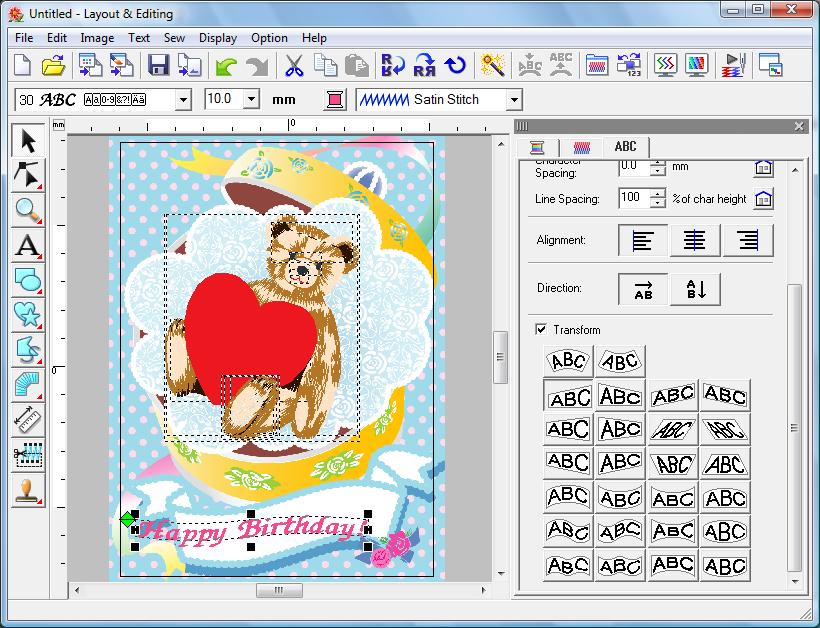Set alignment to right
This screenshot has width=820, height=628.
coord(748,241)
